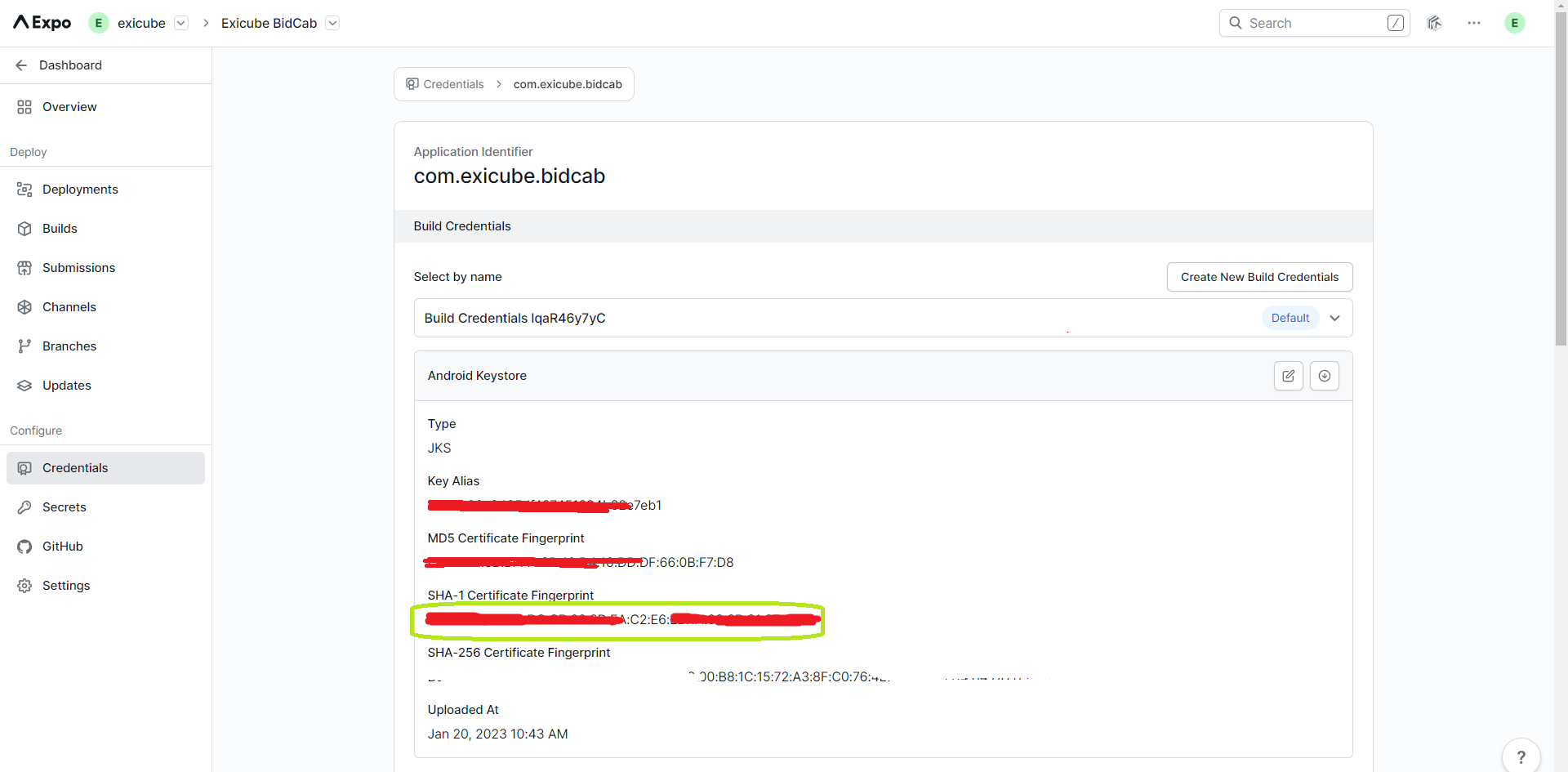1568x772 pixels.
Task: Click the GitHub sidebar icon
Action: pyautogui.click(x=24, y=547)
